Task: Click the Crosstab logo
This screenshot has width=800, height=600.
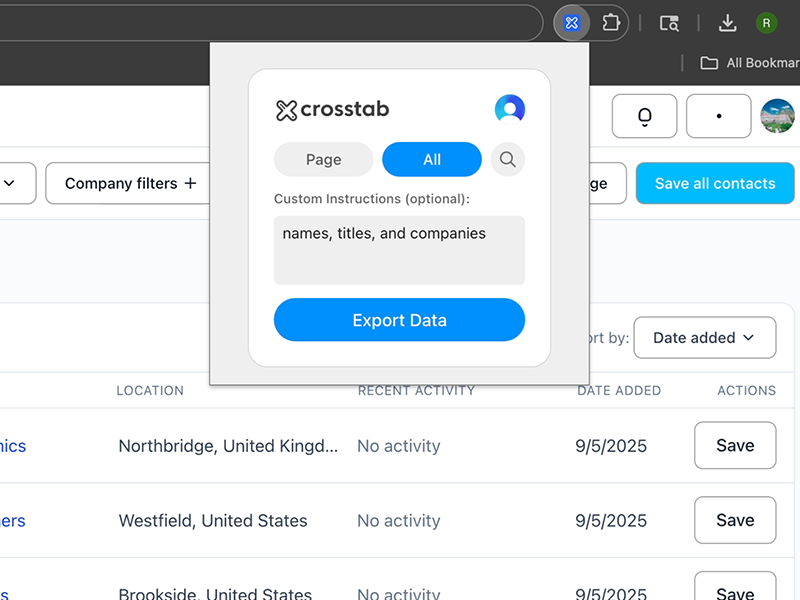Action: pyautogui.click(x=331, y=109)
